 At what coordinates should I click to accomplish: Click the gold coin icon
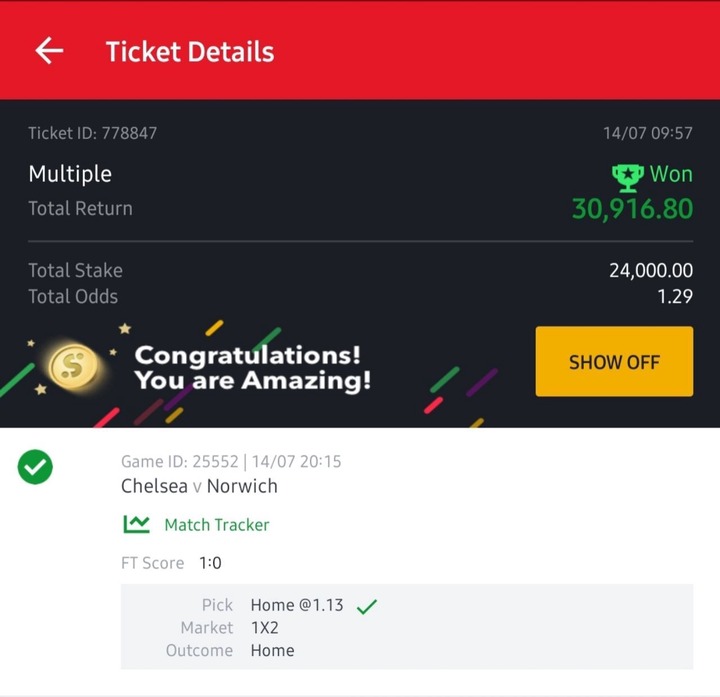tap(73, 366)
